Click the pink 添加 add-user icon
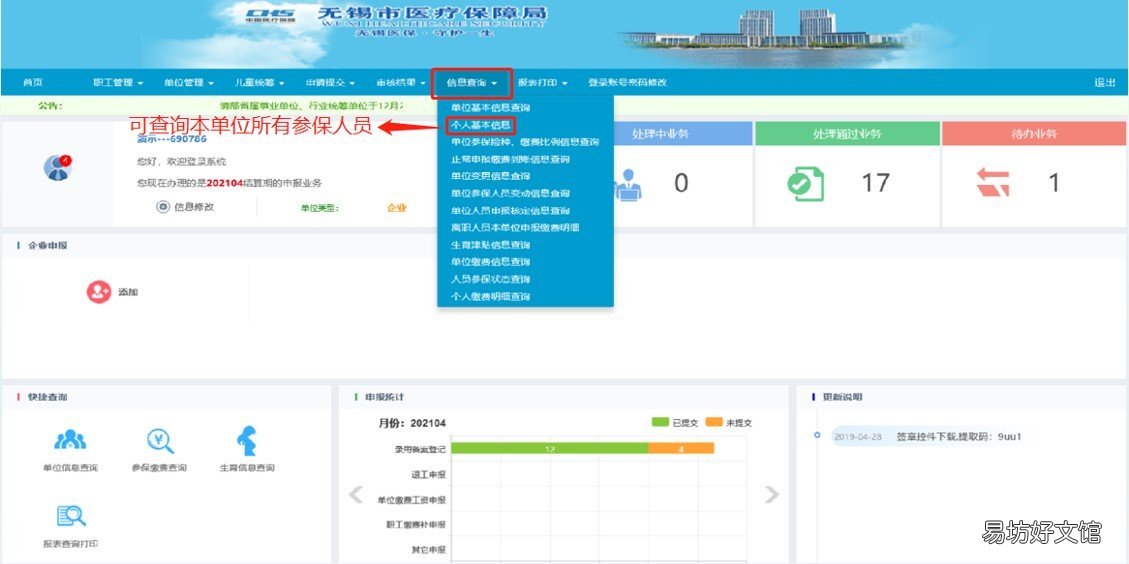This screenshot has height=564, width=1129. (x=99, y=292)
